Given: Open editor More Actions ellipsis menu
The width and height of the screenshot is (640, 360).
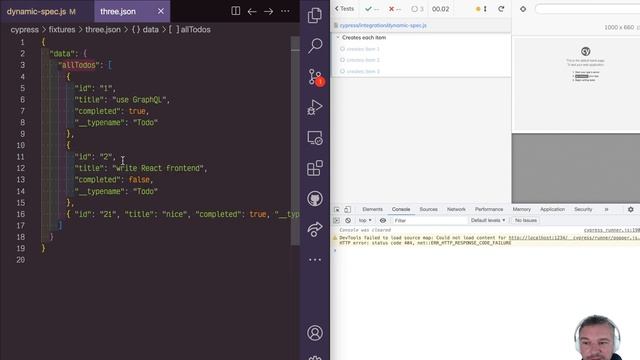Looking at the screenshot, I should point(285,11).
